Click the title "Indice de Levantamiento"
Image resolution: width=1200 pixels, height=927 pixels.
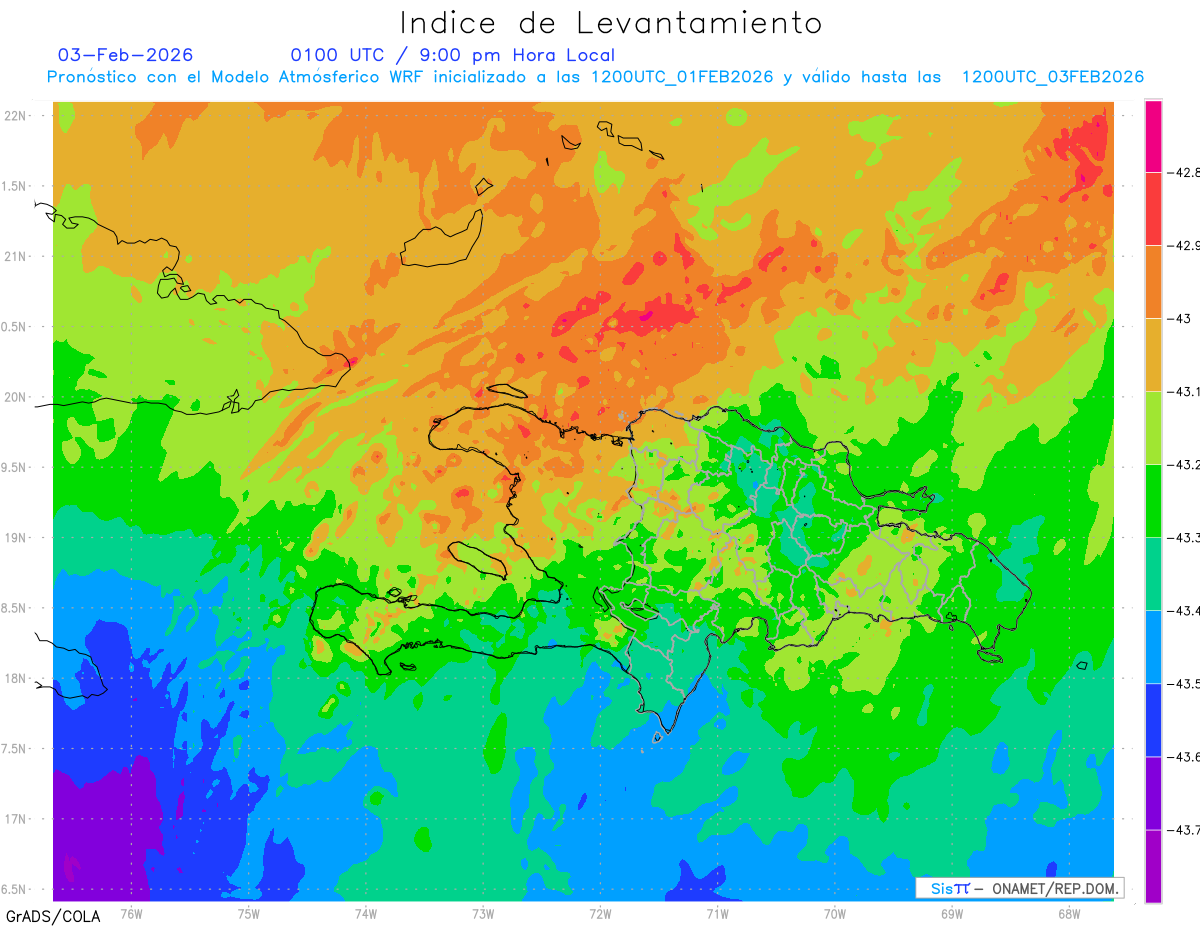coord(611,22)
